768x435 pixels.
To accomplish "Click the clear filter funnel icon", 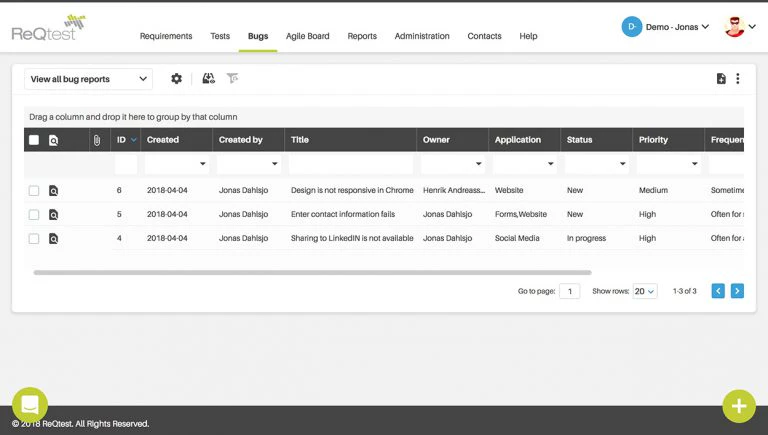I will point(232,78).
